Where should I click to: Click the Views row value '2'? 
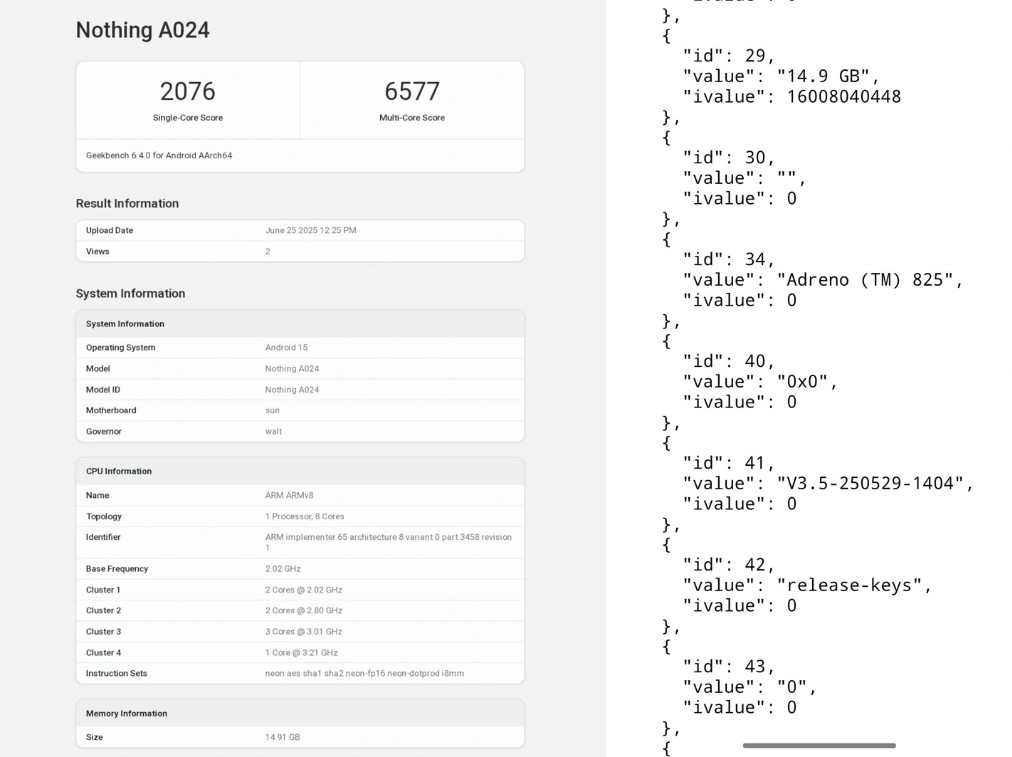[x=267, y=252]
